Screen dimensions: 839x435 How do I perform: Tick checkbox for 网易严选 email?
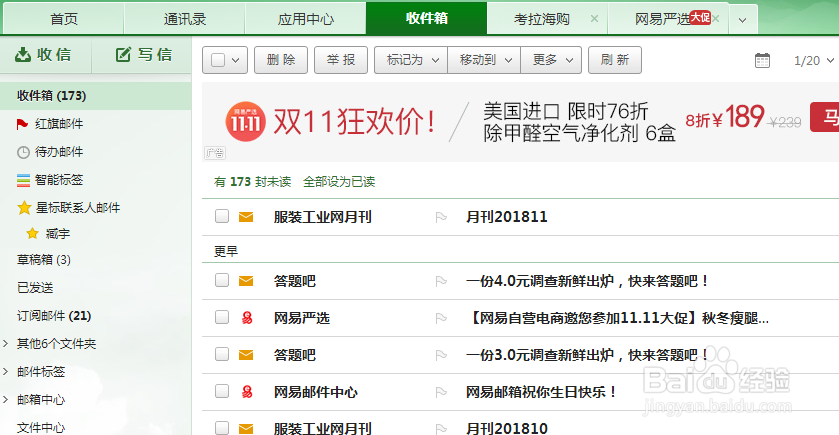[222, 317]
